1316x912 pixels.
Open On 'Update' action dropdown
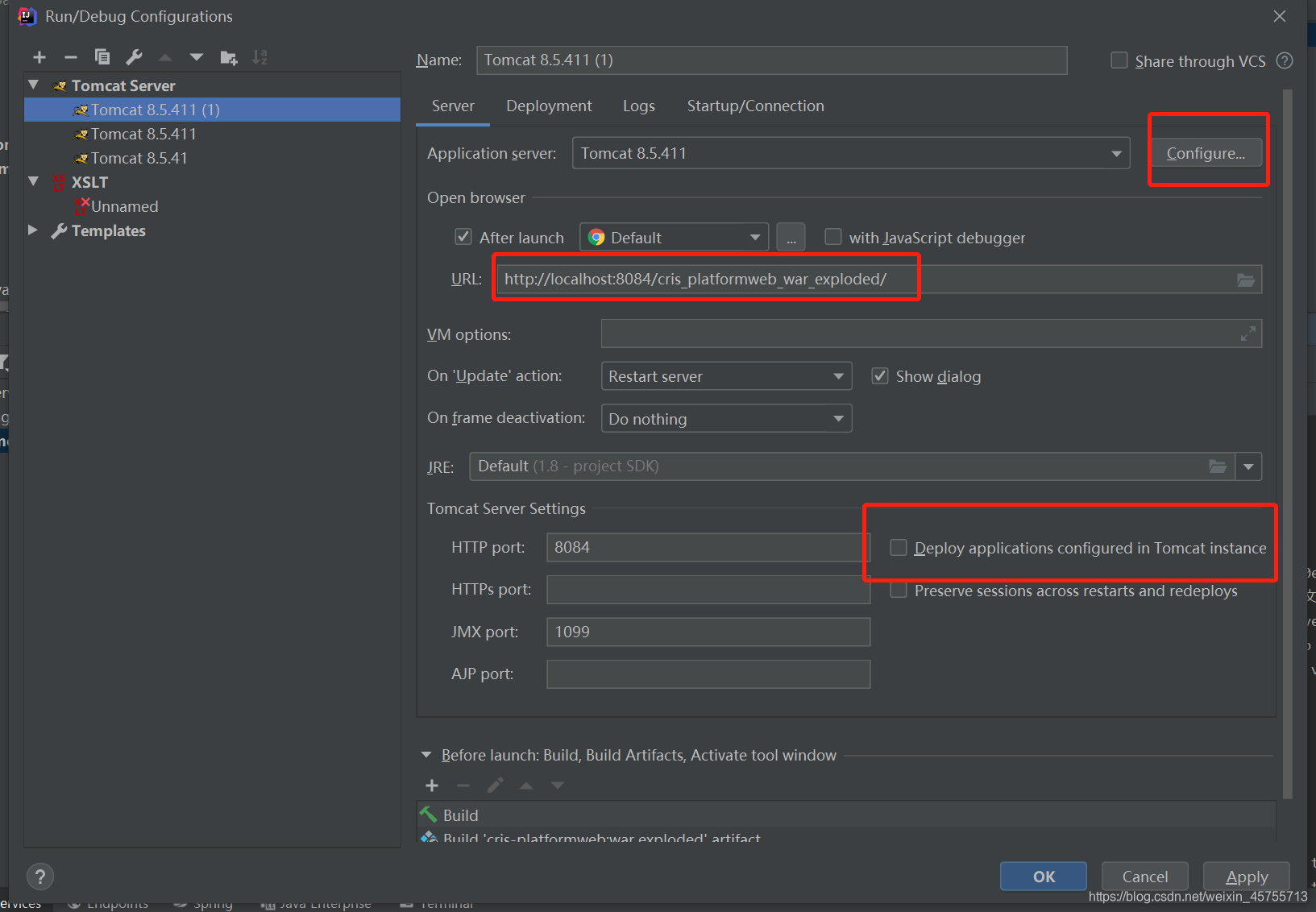coord(726,376)
